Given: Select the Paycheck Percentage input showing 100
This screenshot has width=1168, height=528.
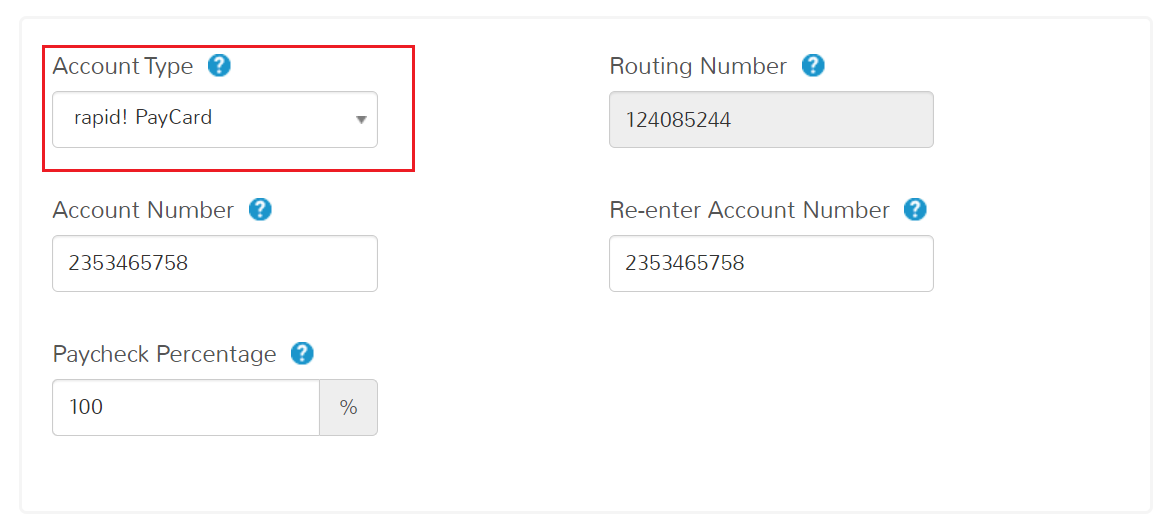Looking at the screenshot, I should coord(185,407).
